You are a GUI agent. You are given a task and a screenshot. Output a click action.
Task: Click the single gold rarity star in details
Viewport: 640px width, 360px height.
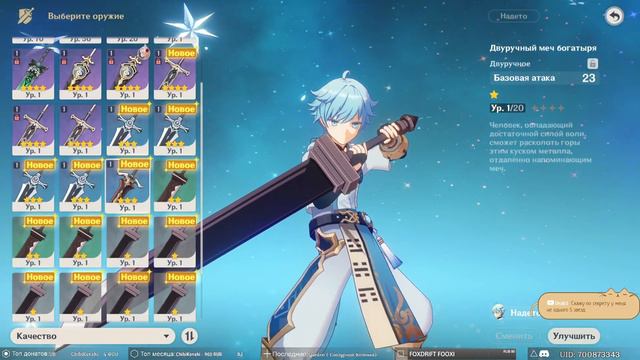click(x=494, y=95)
